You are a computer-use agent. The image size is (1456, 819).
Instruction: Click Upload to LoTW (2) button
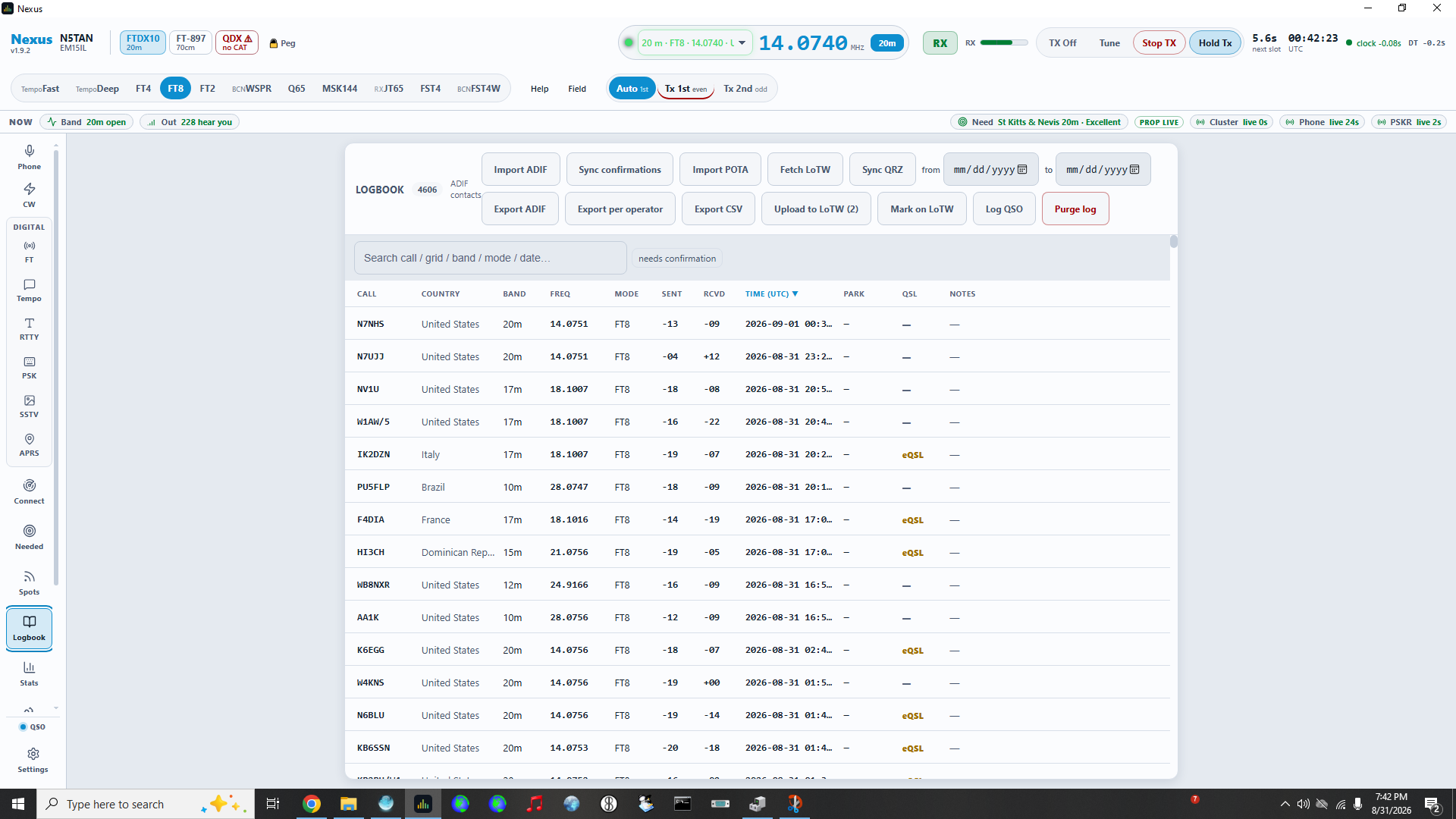pyautogui.click(x=816, y=209)
